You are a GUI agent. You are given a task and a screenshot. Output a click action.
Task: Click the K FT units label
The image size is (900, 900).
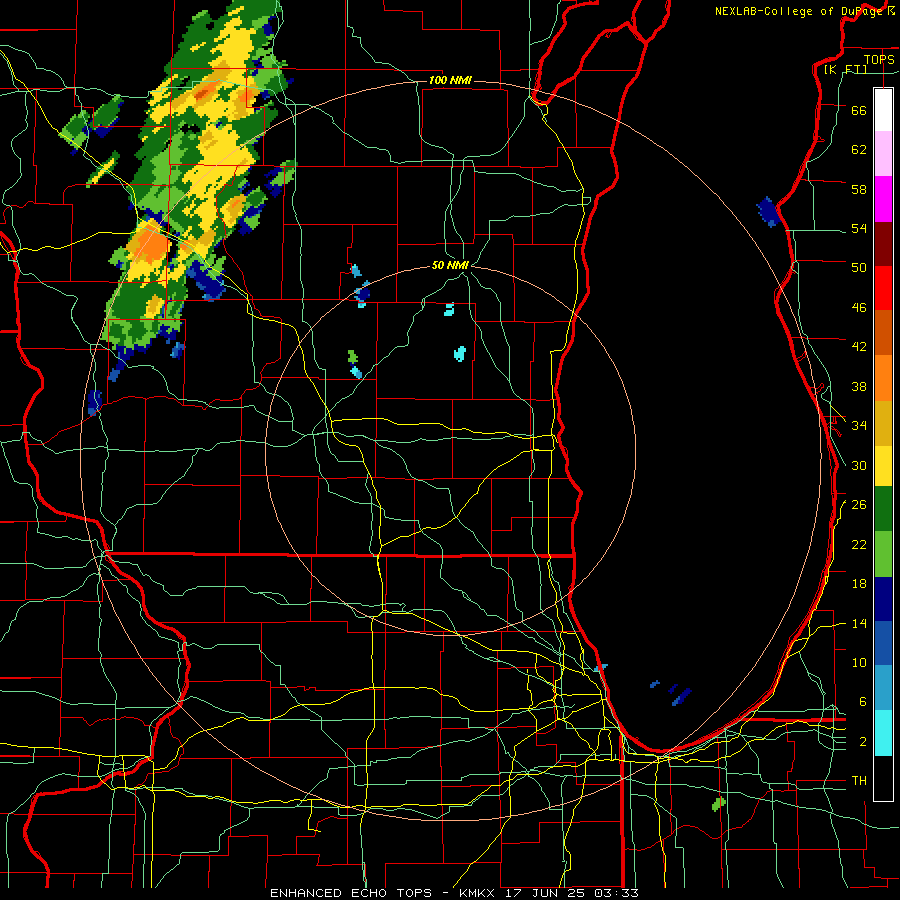[846, 70]
